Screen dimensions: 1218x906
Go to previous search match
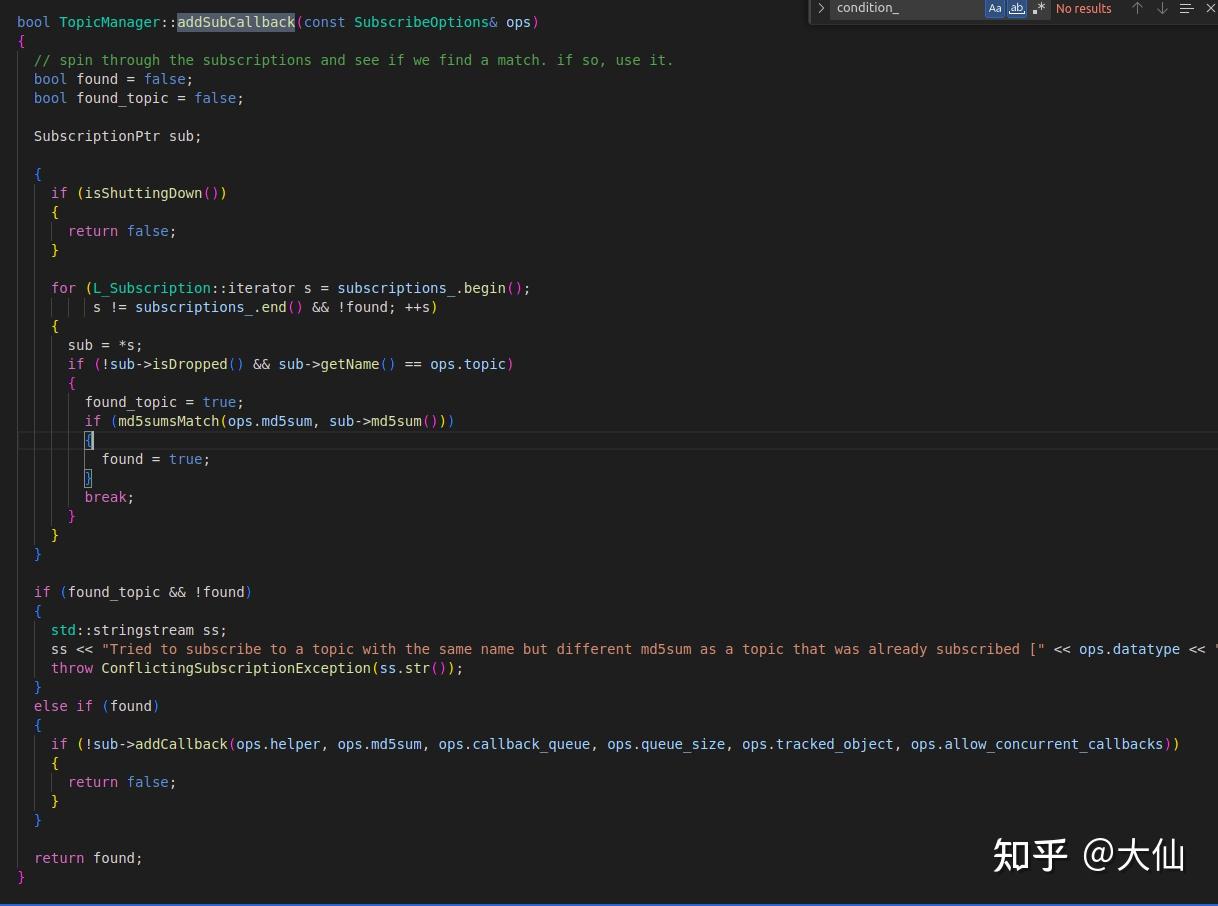click(x=1137, y=9)
